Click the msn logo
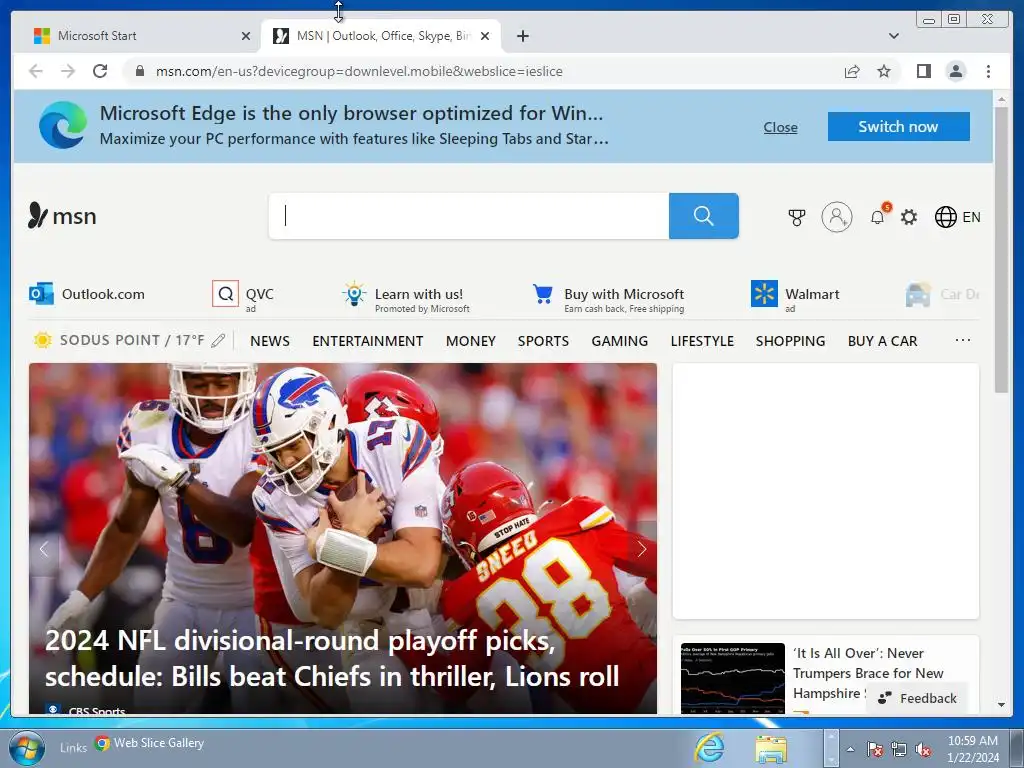 tap(62, 216)
